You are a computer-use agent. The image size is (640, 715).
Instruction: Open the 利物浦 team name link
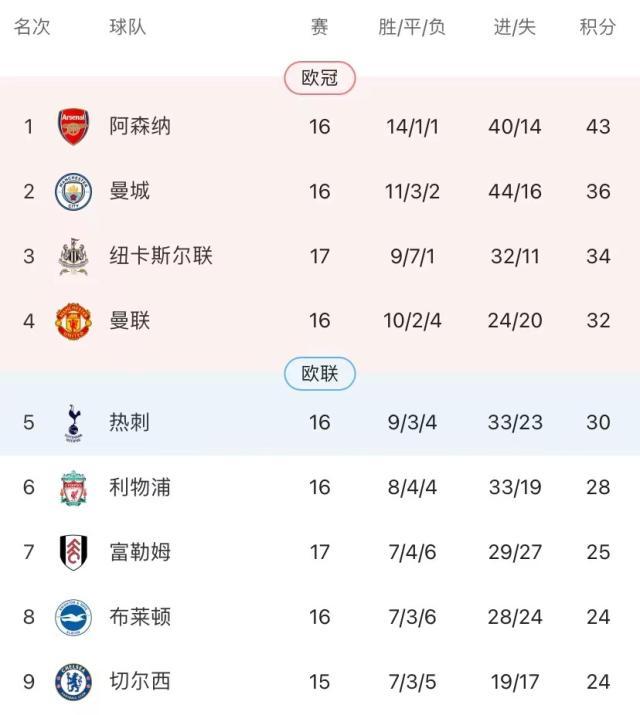pos(140,487)
